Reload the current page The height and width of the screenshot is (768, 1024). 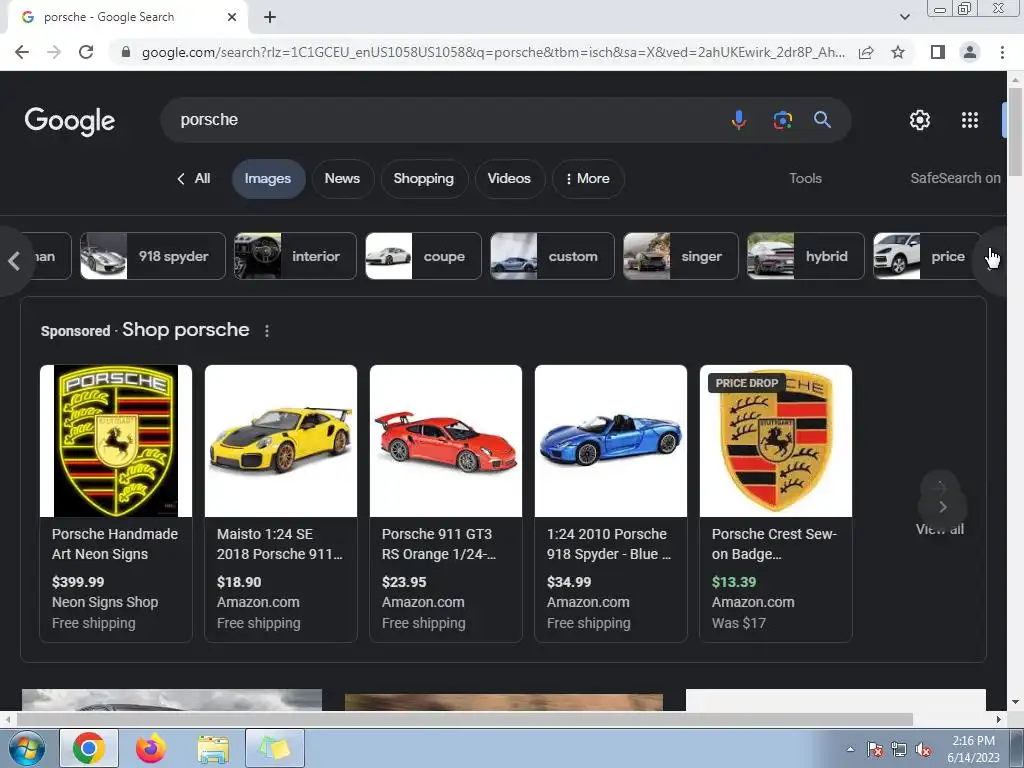[x=86, y=52]
